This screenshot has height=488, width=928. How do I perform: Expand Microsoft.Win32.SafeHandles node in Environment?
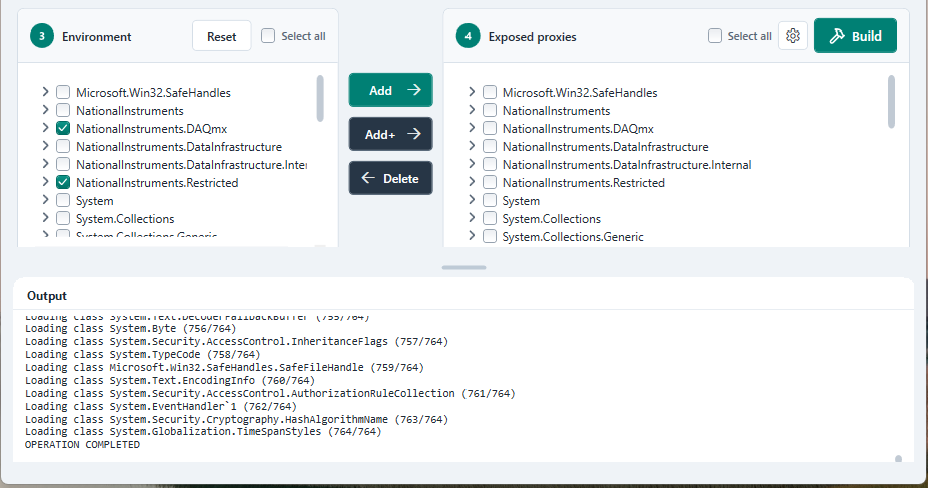(x=46, y=92)
